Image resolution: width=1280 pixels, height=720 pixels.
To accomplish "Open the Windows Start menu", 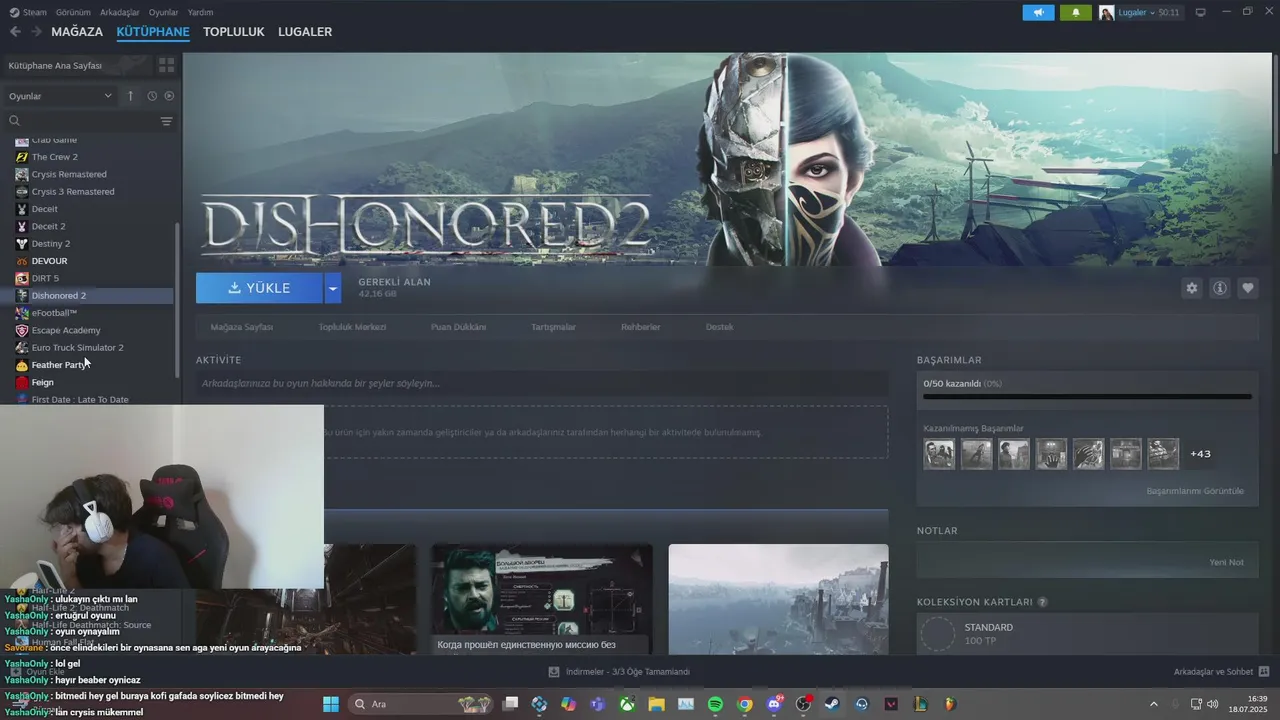I will [331, 704].
